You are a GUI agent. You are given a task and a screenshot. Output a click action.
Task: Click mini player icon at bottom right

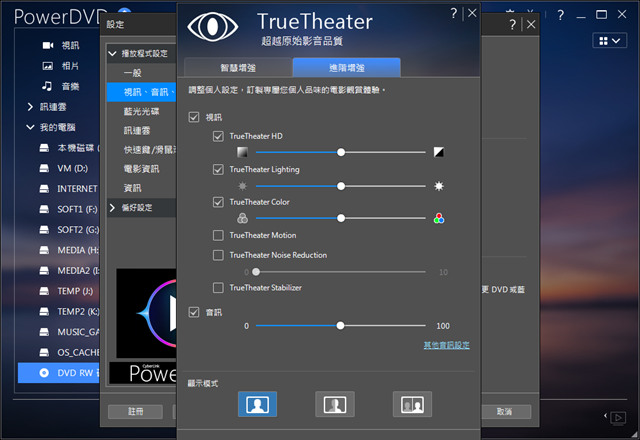coord(618,418)
